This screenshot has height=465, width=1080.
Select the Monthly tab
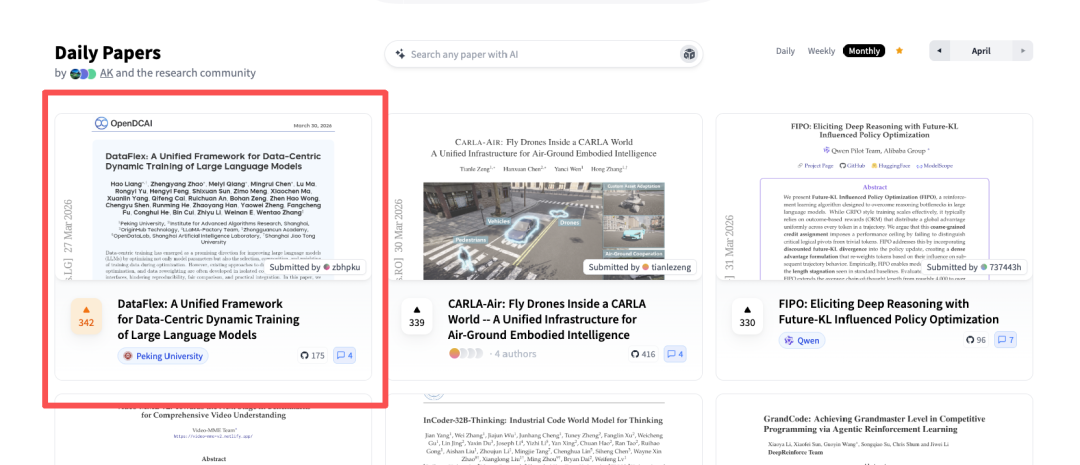[864, 51]
